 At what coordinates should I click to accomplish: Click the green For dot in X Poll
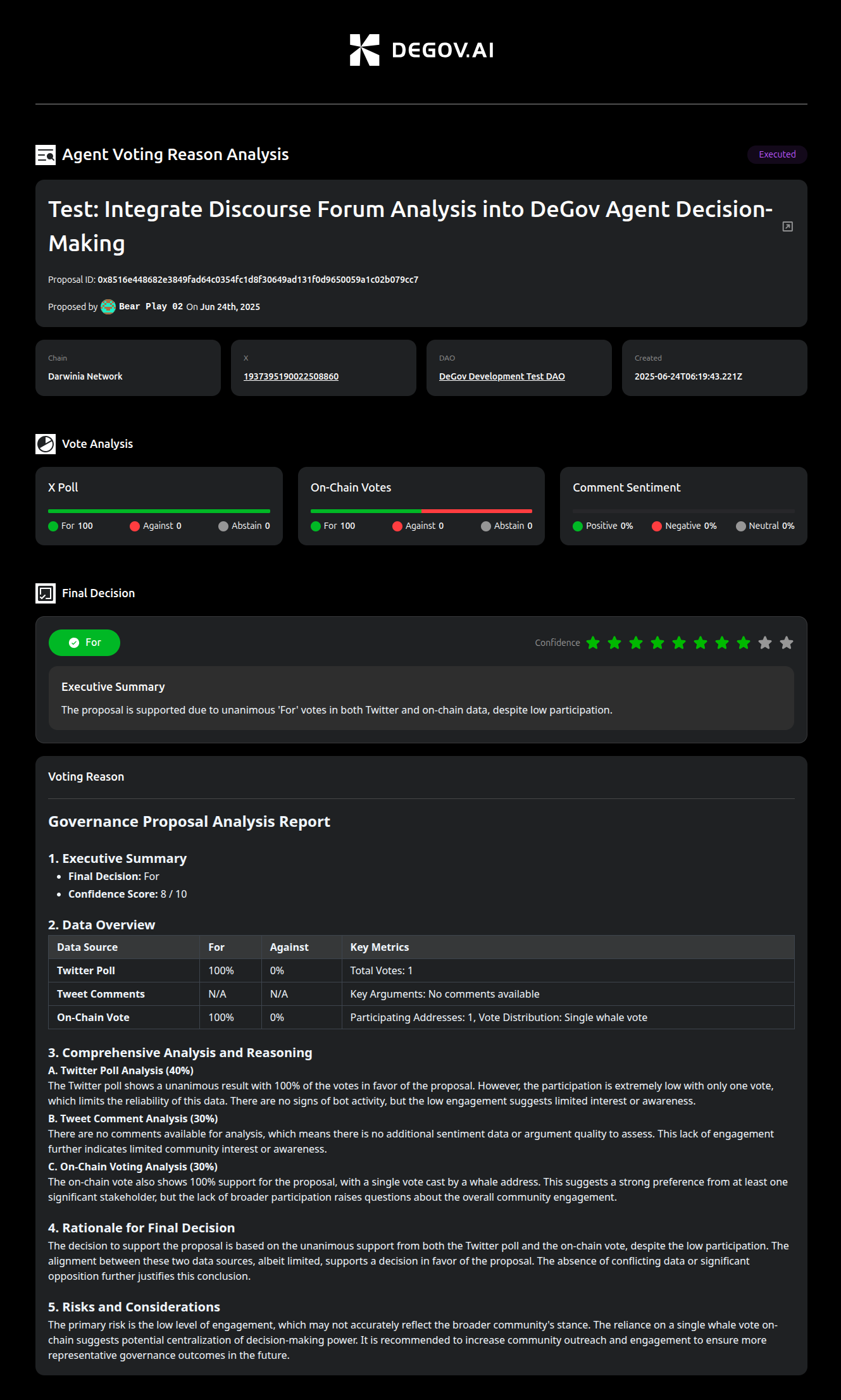tap(53, 526)
